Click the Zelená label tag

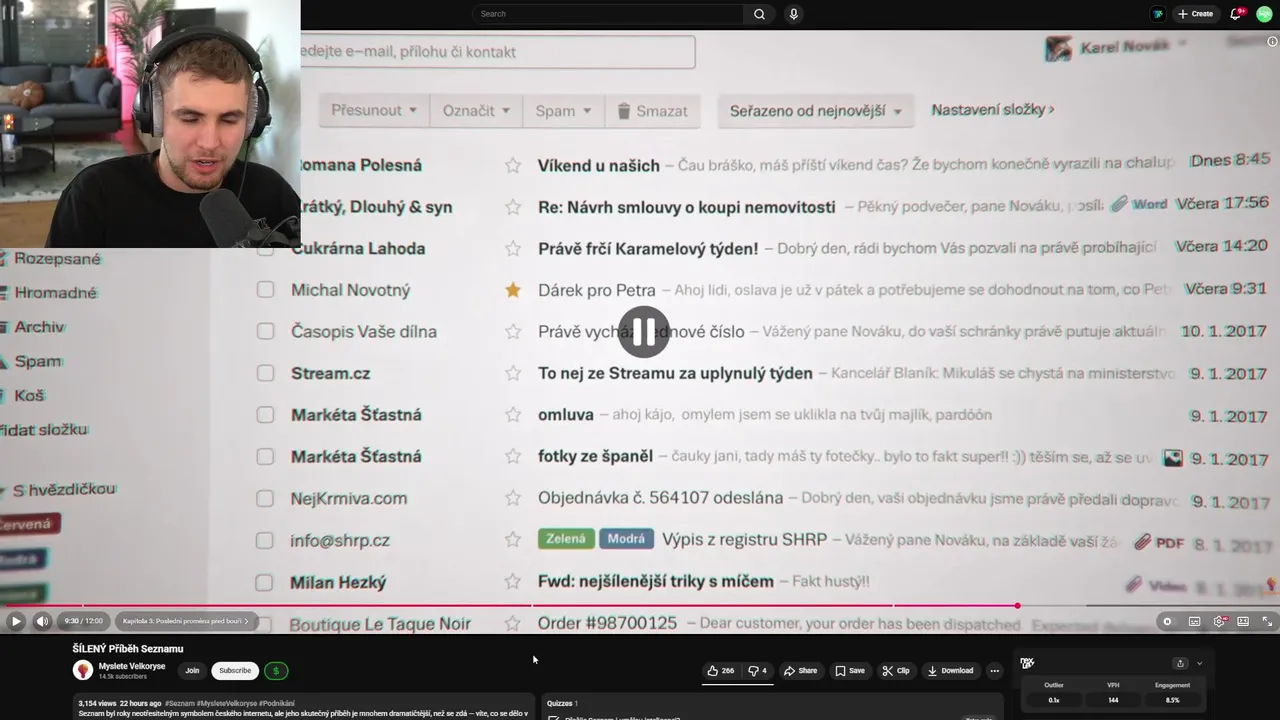pyautogui.click(x=566, y=539)
